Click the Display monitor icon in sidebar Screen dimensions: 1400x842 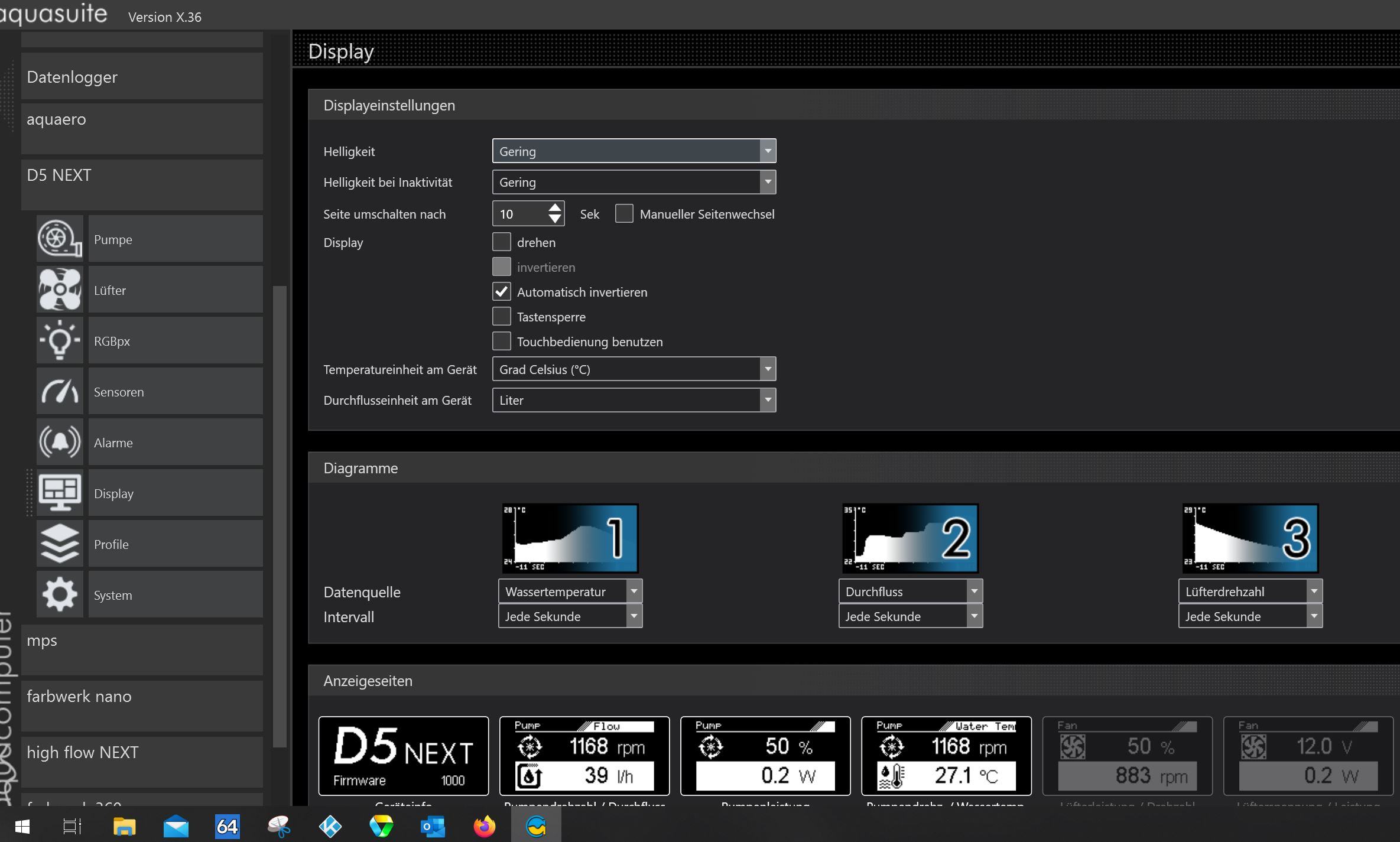pos(60,493)
